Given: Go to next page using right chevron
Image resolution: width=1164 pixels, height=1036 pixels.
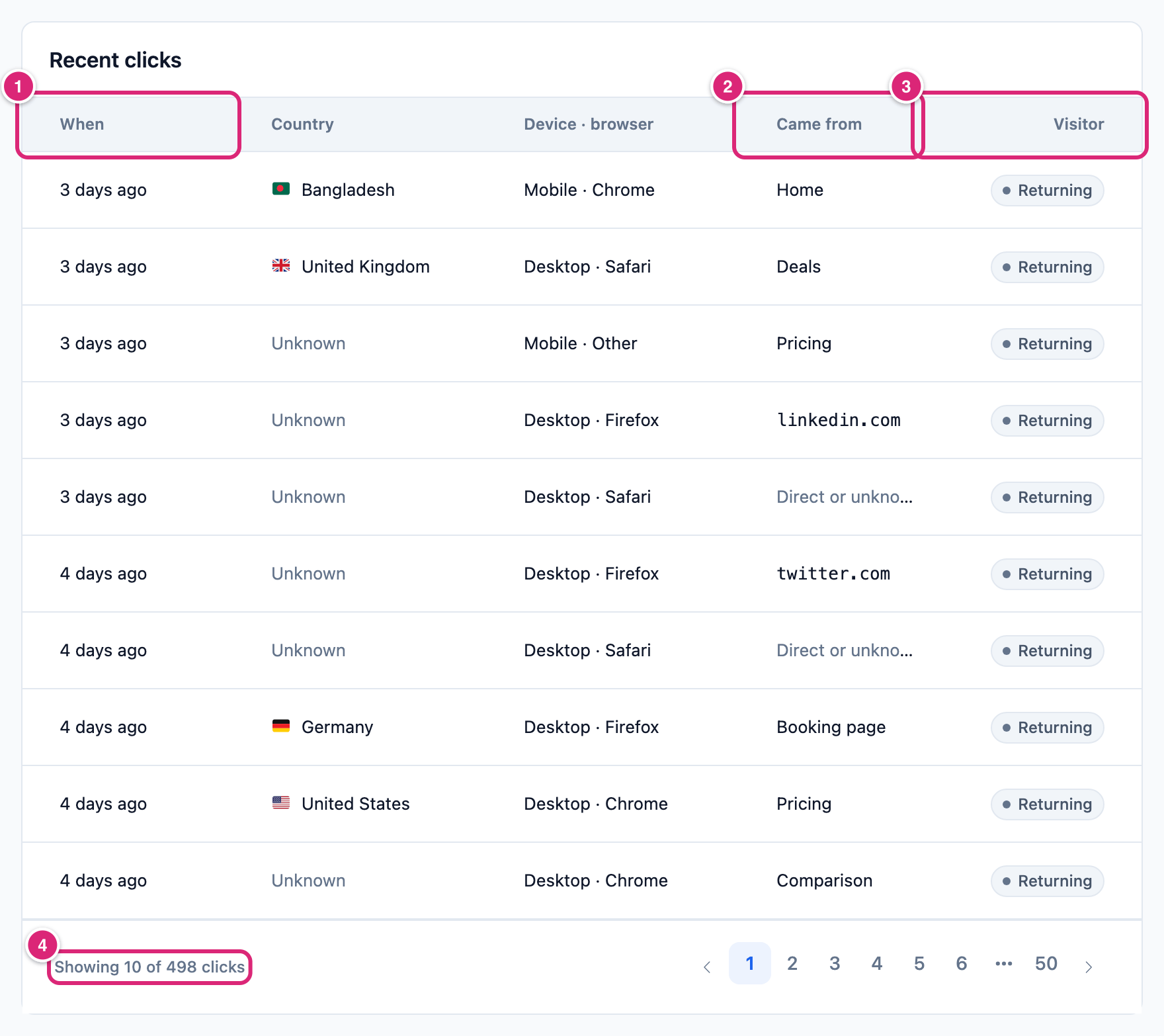Looking at the screenshot, I should tap(1089, 967).
